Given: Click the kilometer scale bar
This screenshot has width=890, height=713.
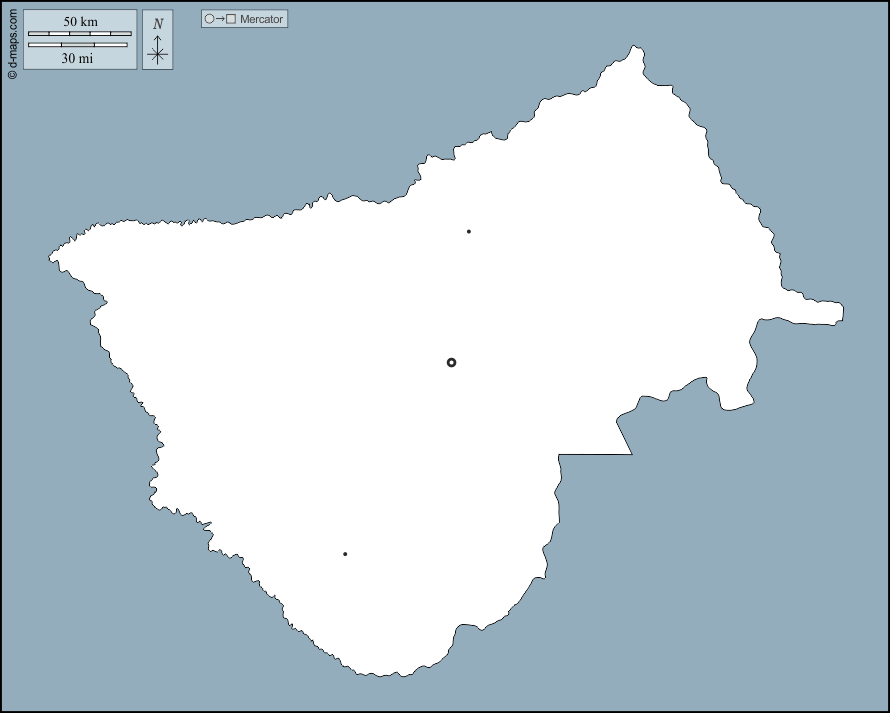Looking at the screenshot, I should click(80, 34).
